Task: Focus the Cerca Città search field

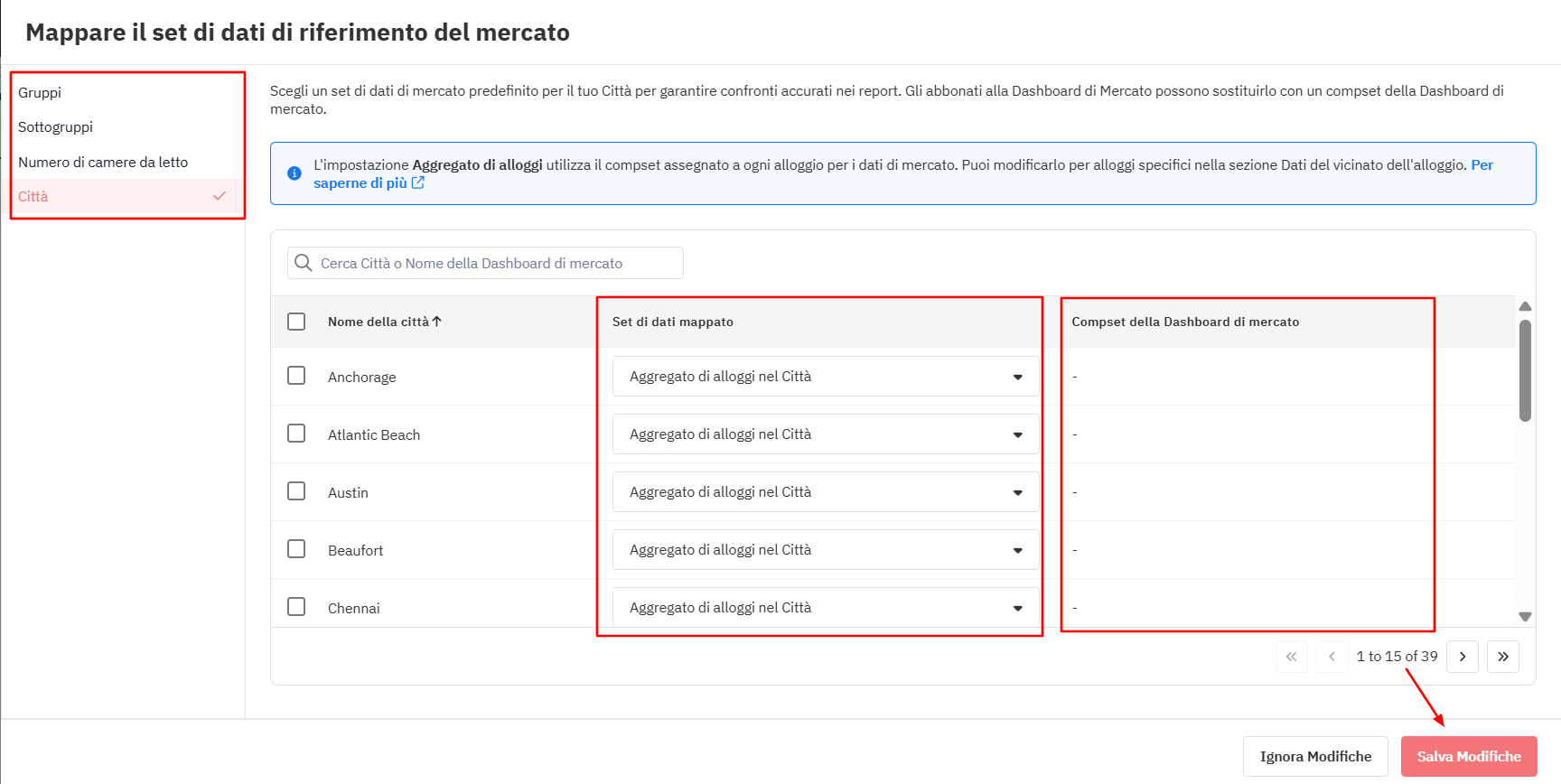Action: (x=497, y=263)
